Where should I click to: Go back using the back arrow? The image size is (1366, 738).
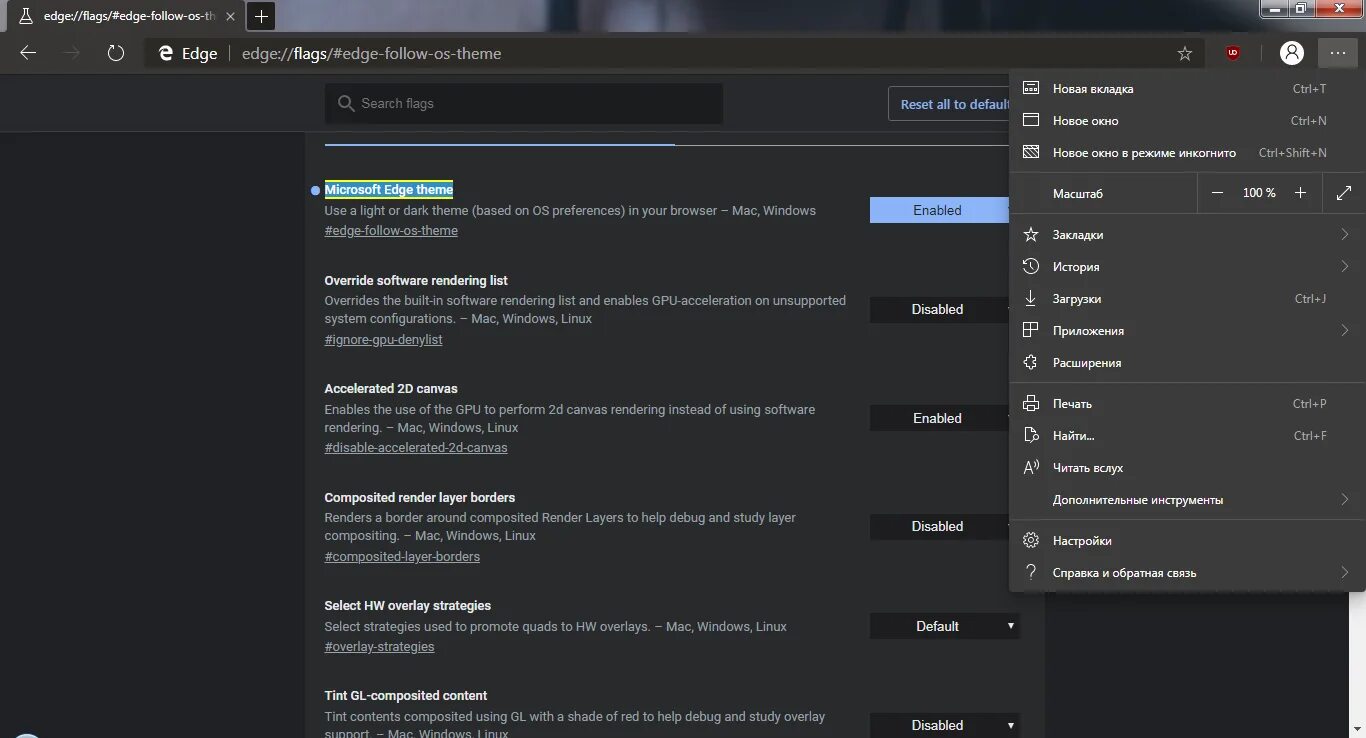(x=28, y=53)
